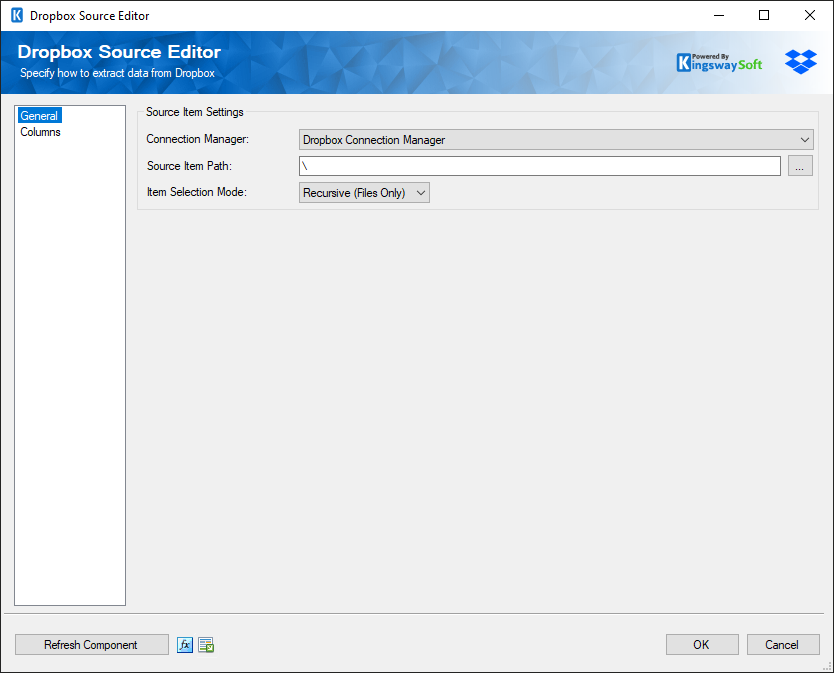The width and height of the screenshot is (834, 673).
Task: Select the General tab in the sidebar
Action: pyautogui.click(x=39, y=115)
